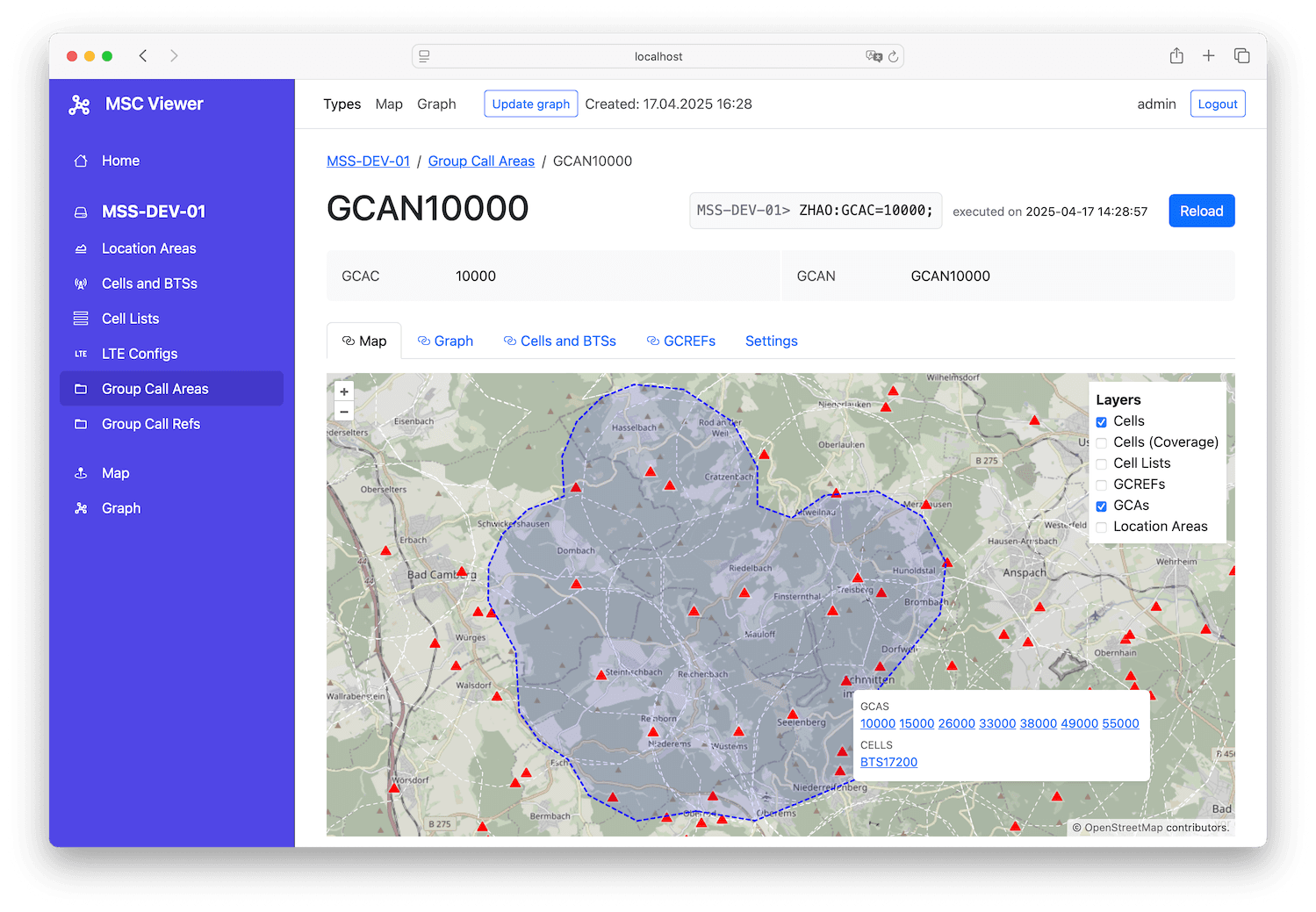Switch to the Cells and BTSs tab

pyautogui.click(x=560, y=341)
